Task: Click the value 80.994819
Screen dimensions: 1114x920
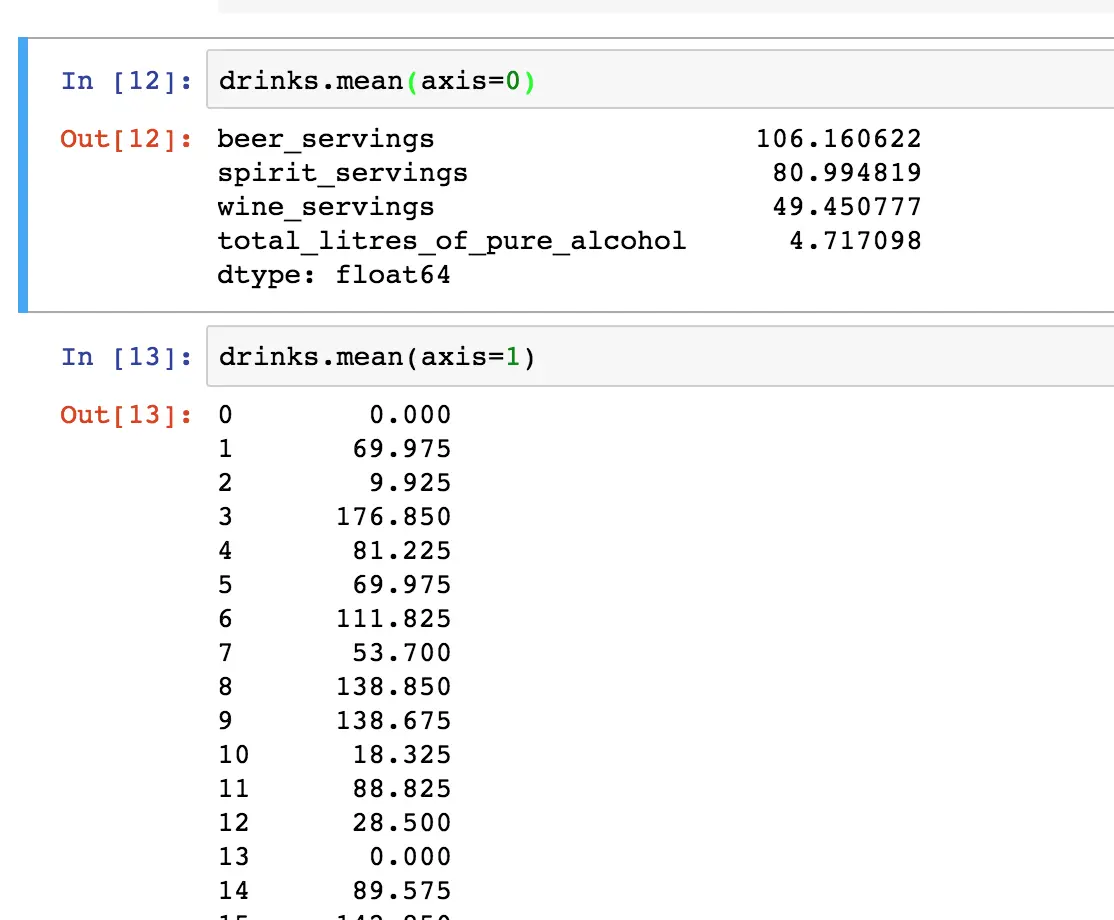Action: click(x=848, y=173)
